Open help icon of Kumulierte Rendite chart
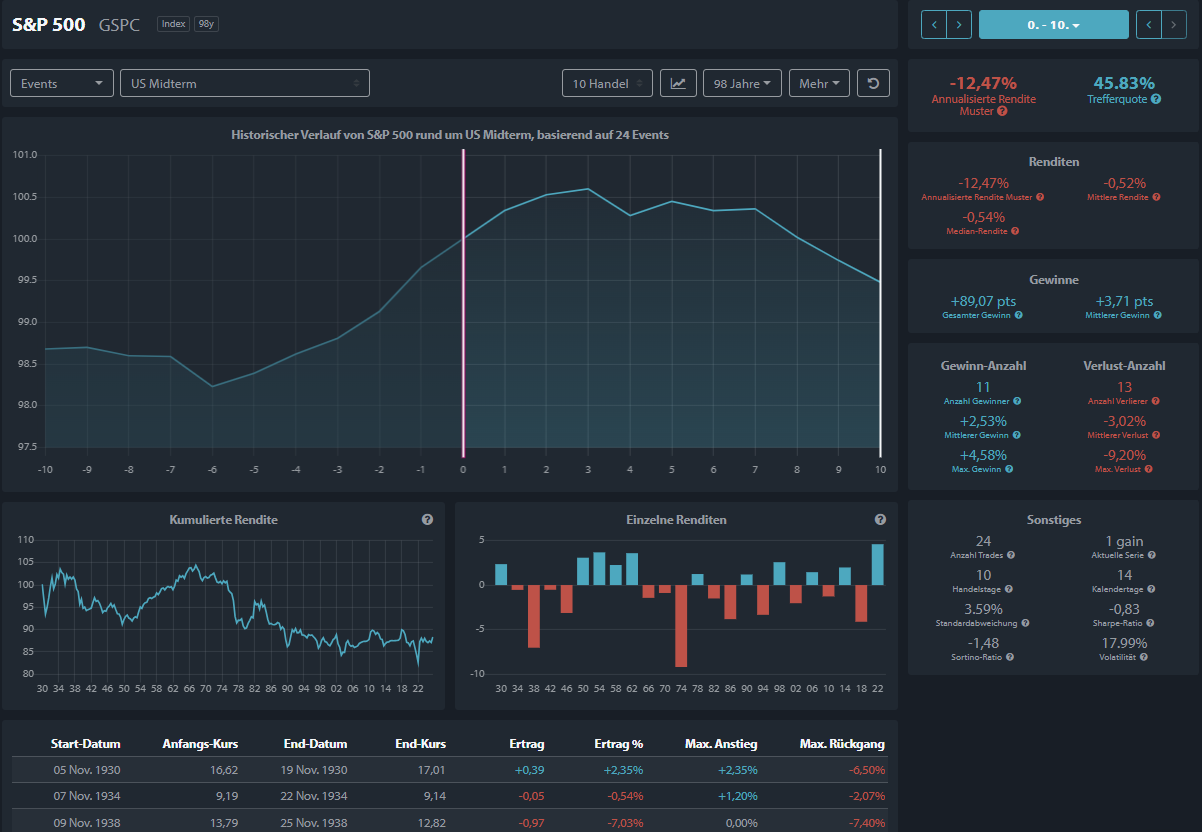Viewport: 1202px width, 832px height. [427, 520]
